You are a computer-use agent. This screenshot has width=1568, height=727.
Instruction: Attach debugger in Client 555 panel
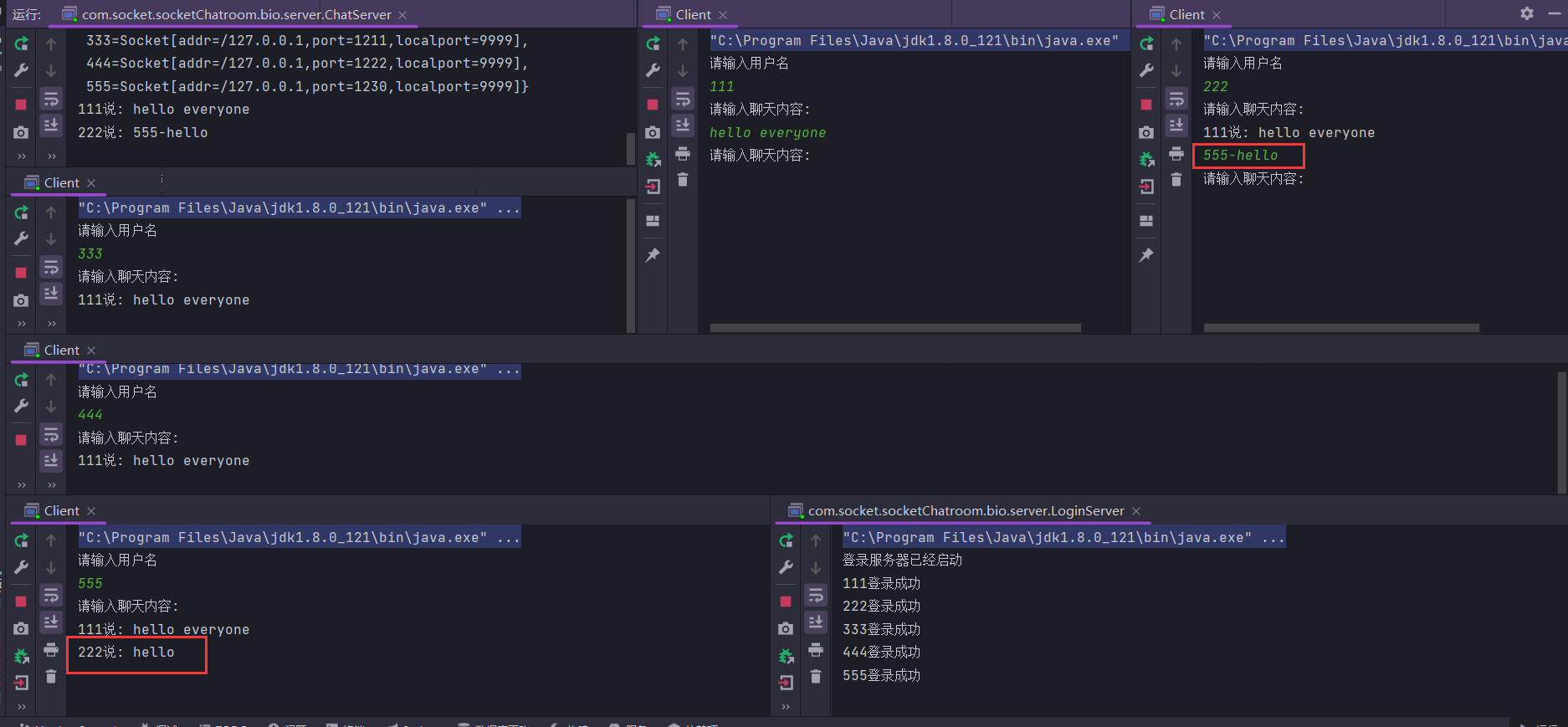[x=21, y=656]
